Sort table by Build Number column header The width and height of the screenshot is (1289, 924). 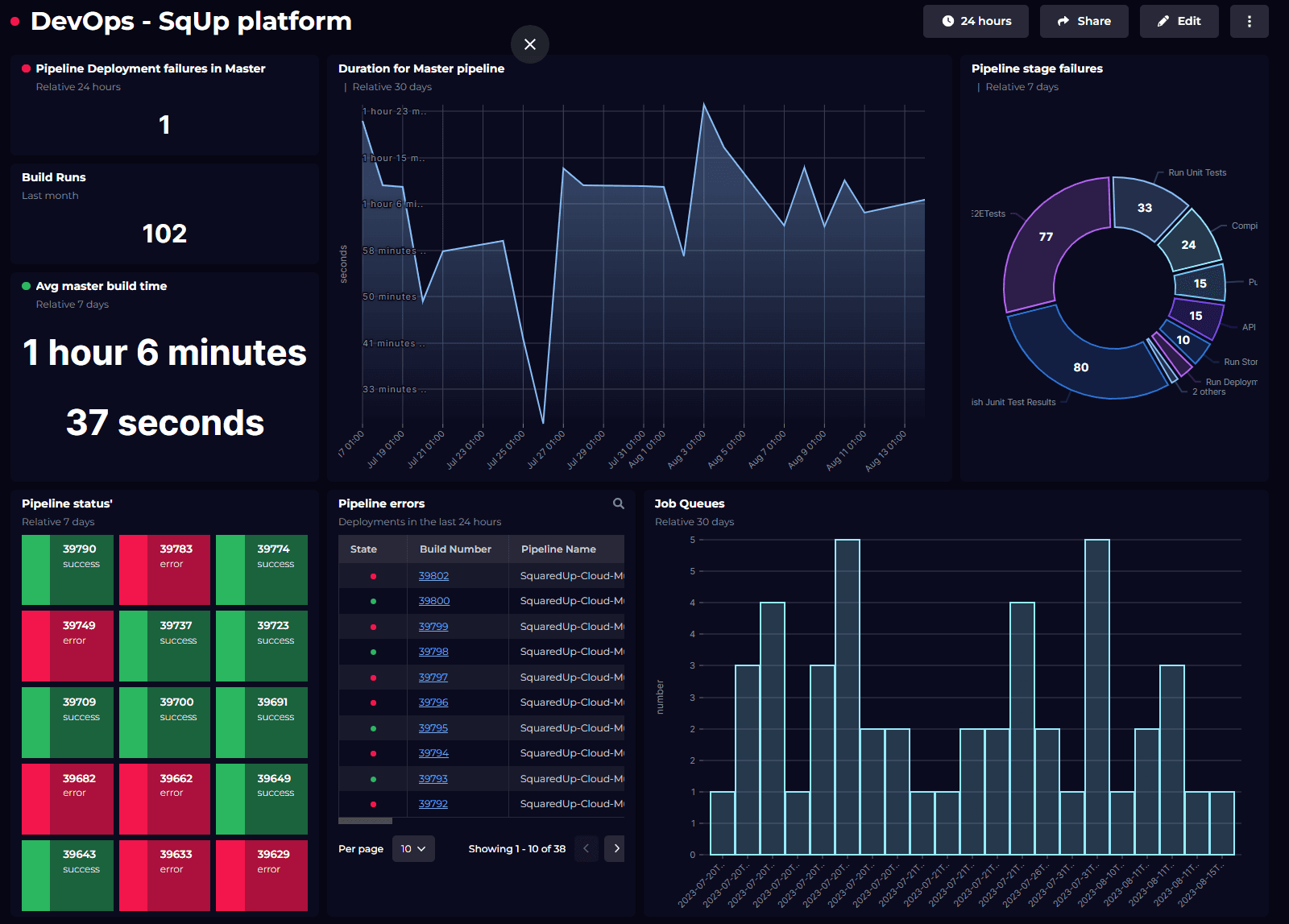[455, 549]
